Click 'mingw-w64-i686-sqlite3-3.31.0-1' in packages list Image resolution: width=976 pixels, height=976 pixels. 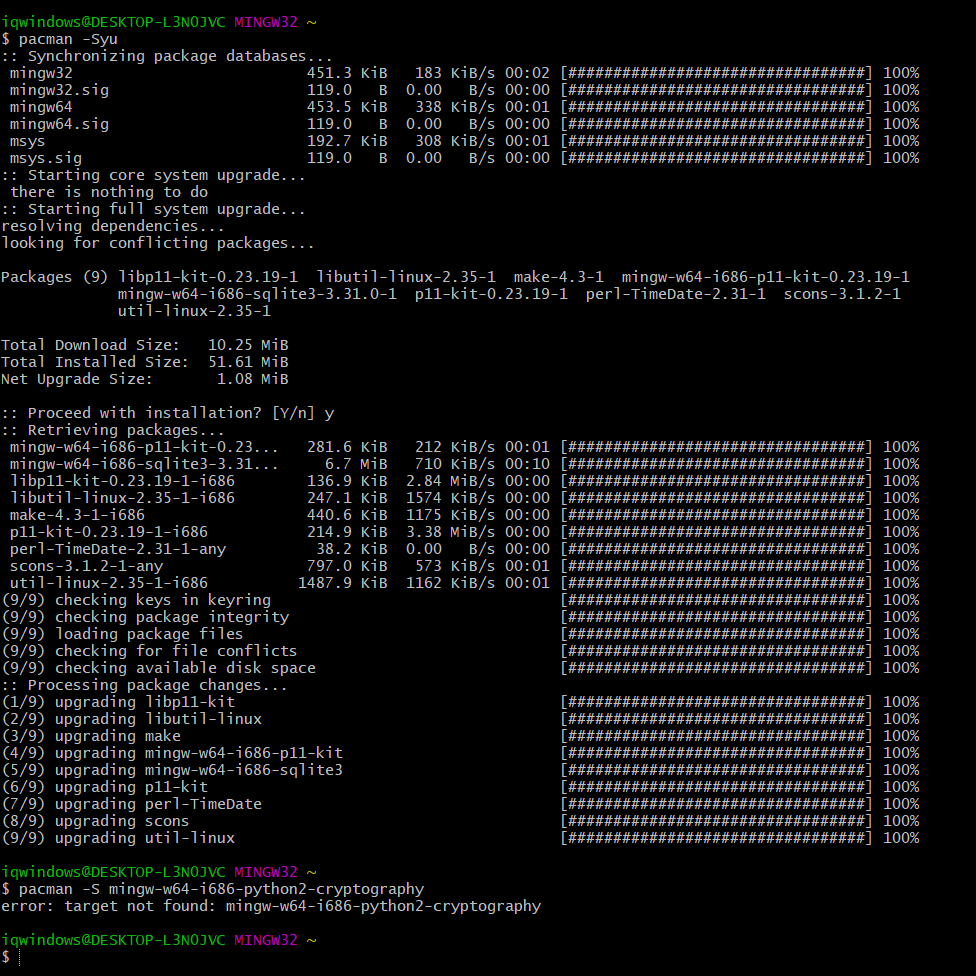tap(257, 294)
